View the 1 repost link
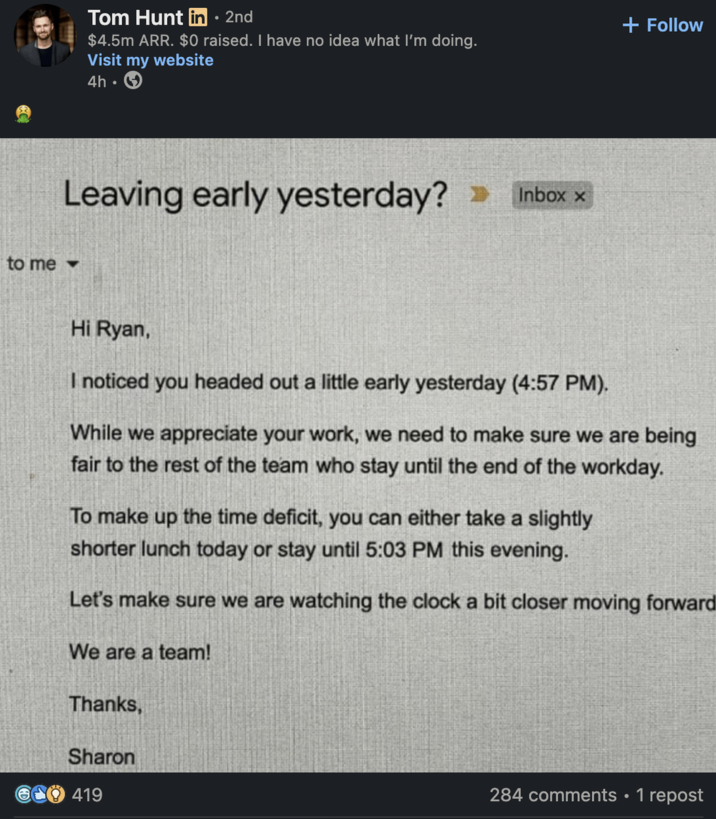The height and width of the screenshot is (819, 716). [669, 795]
